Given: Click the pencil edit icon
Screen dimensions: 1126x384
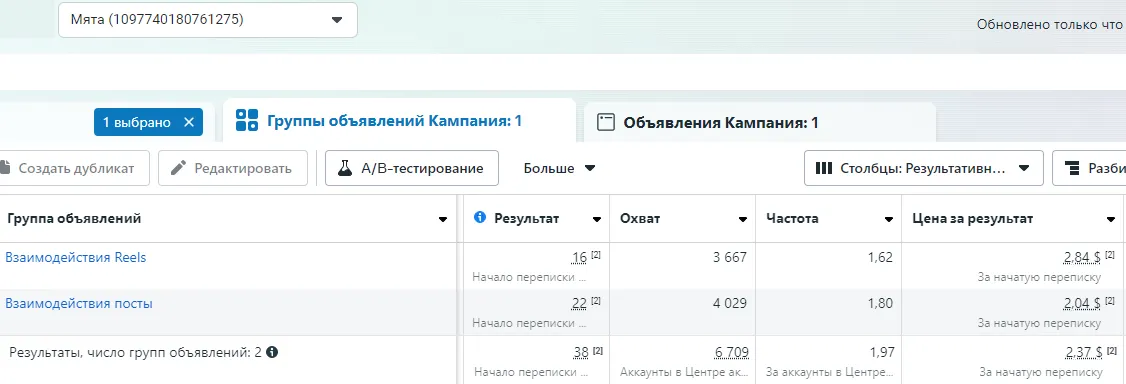Looking at the screenshot, I should (x=179, y=169).
